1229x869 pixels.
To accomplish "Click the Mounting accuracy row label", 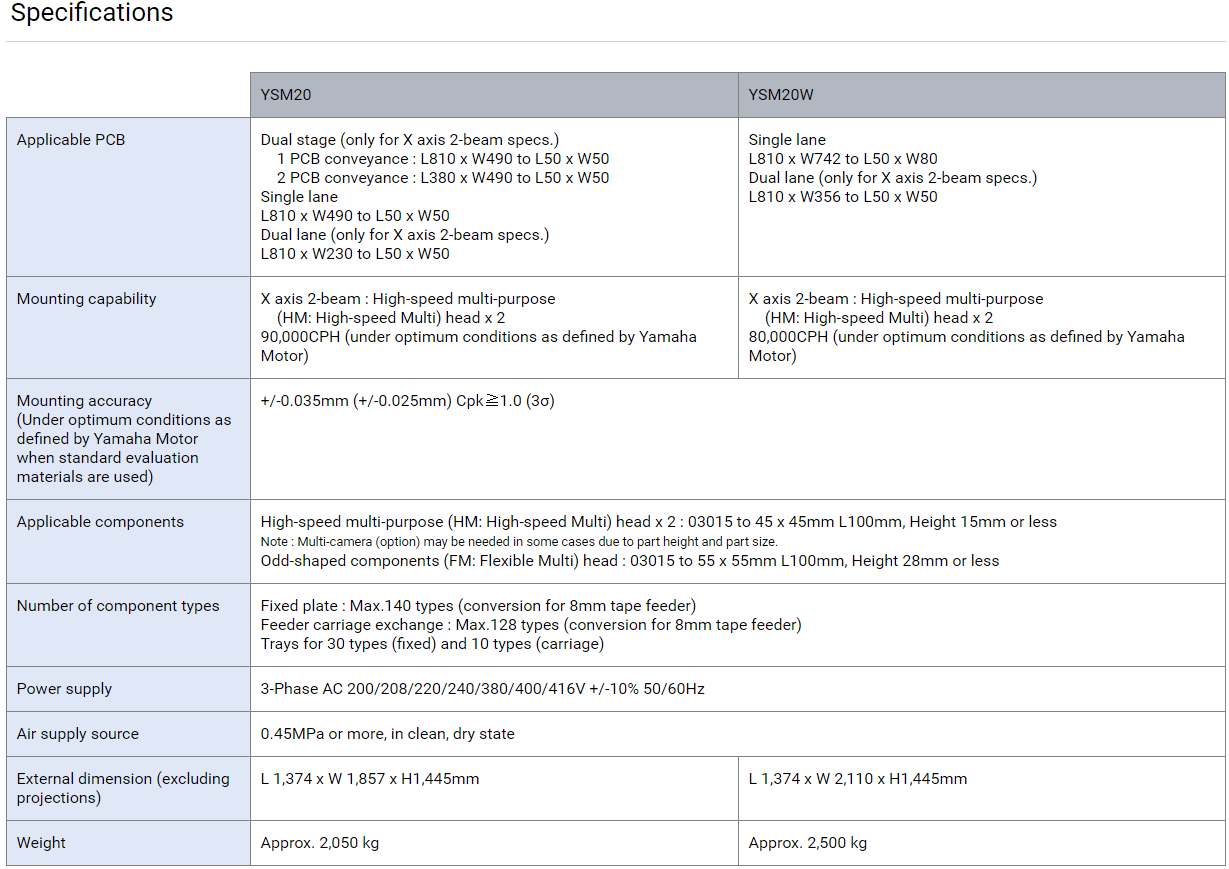I will coord(124,439).
